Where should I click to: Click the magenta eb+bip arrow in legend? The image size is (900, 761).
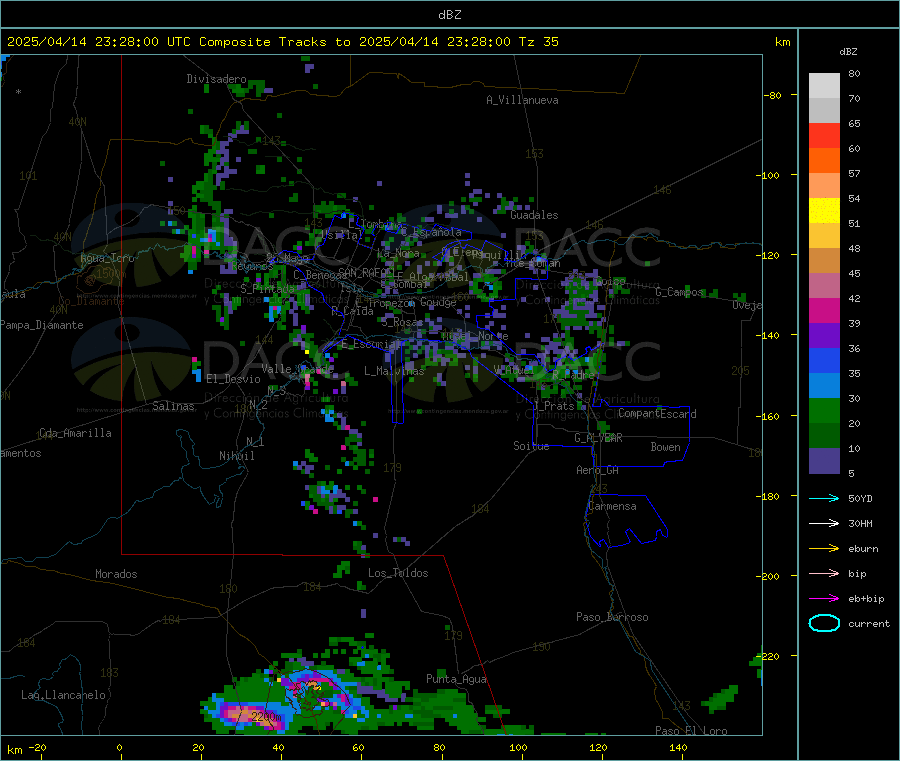[x=824, y=599]
